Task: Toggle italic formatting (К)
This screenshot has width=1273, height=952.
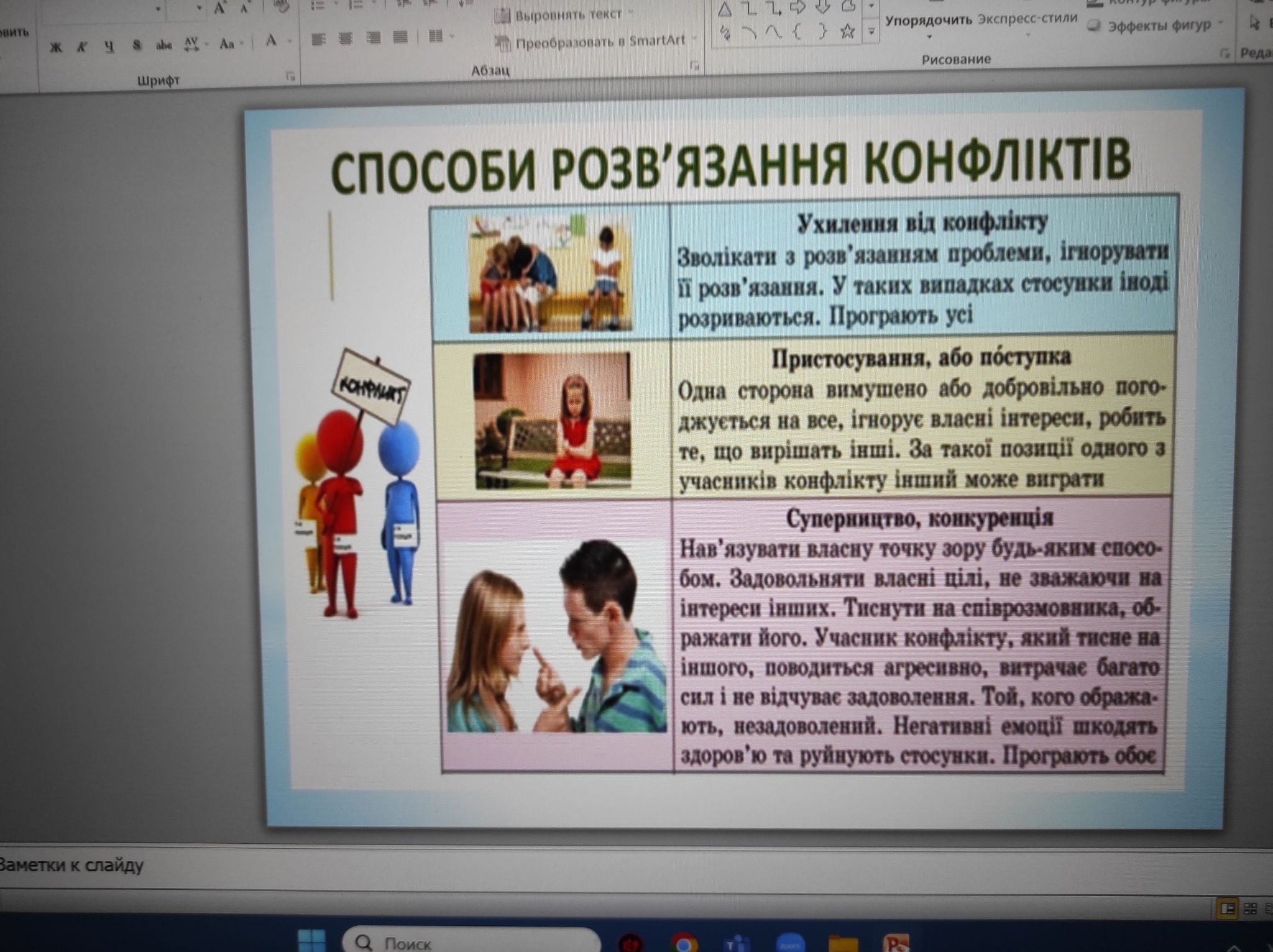Action: click(81, 47)
